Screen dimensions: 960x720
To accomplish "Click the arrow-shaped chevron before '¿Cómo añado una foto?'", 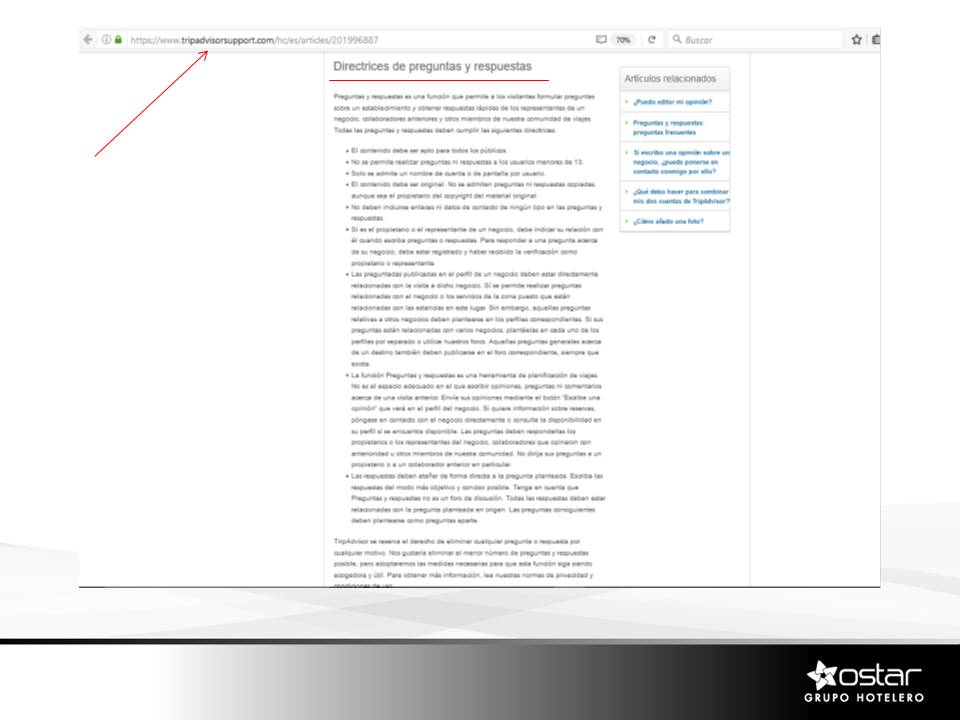I will [x=626, y=221].
